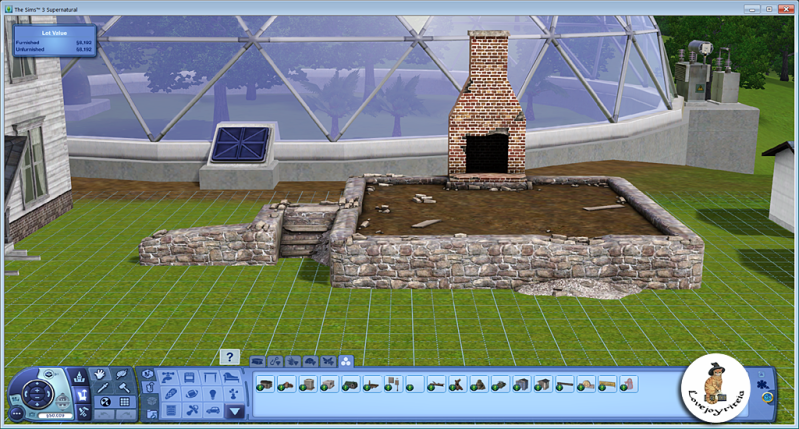Pick the blank catalog thumbnail

(415, 385)
